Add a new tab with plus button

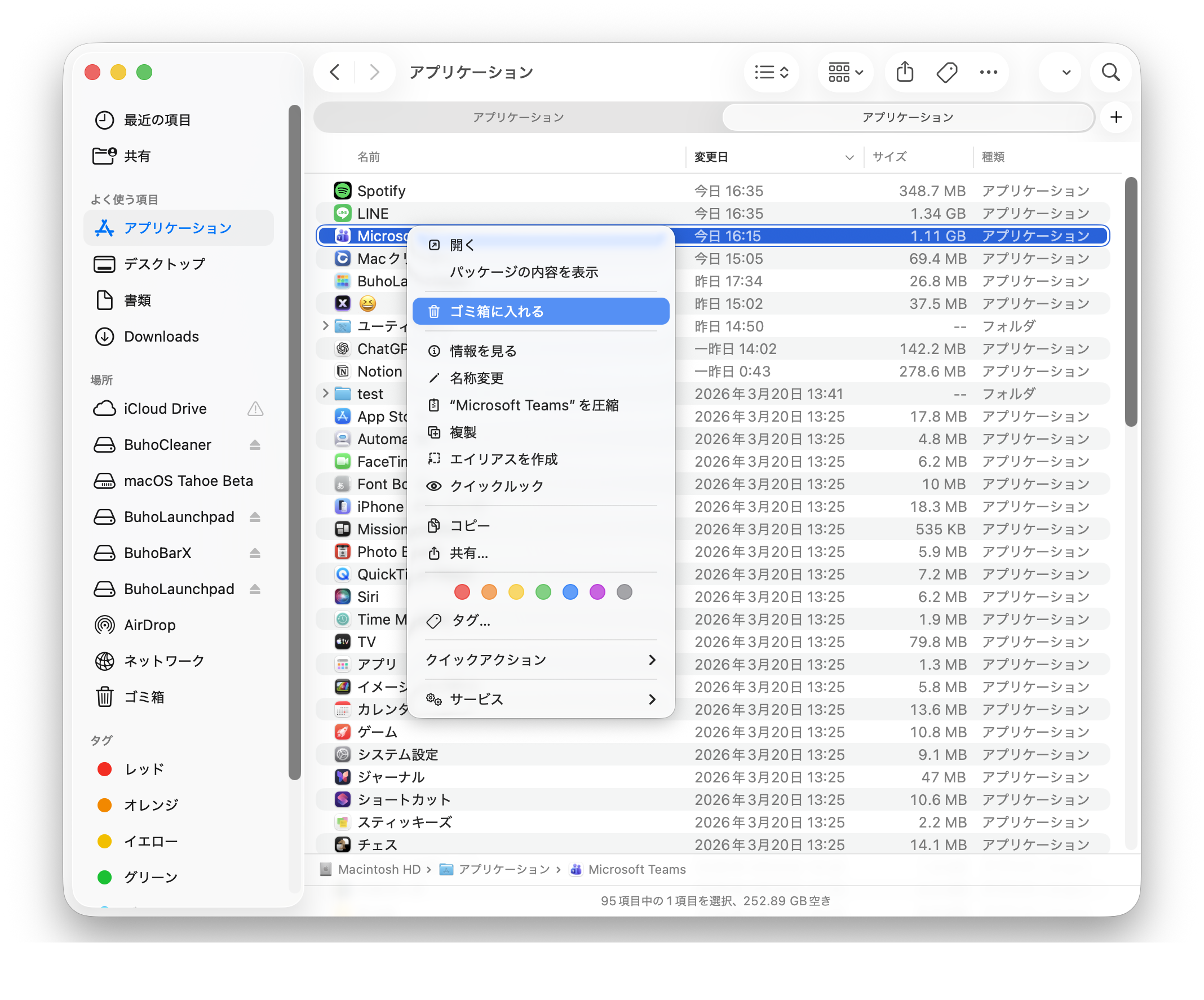point(1116,118)
